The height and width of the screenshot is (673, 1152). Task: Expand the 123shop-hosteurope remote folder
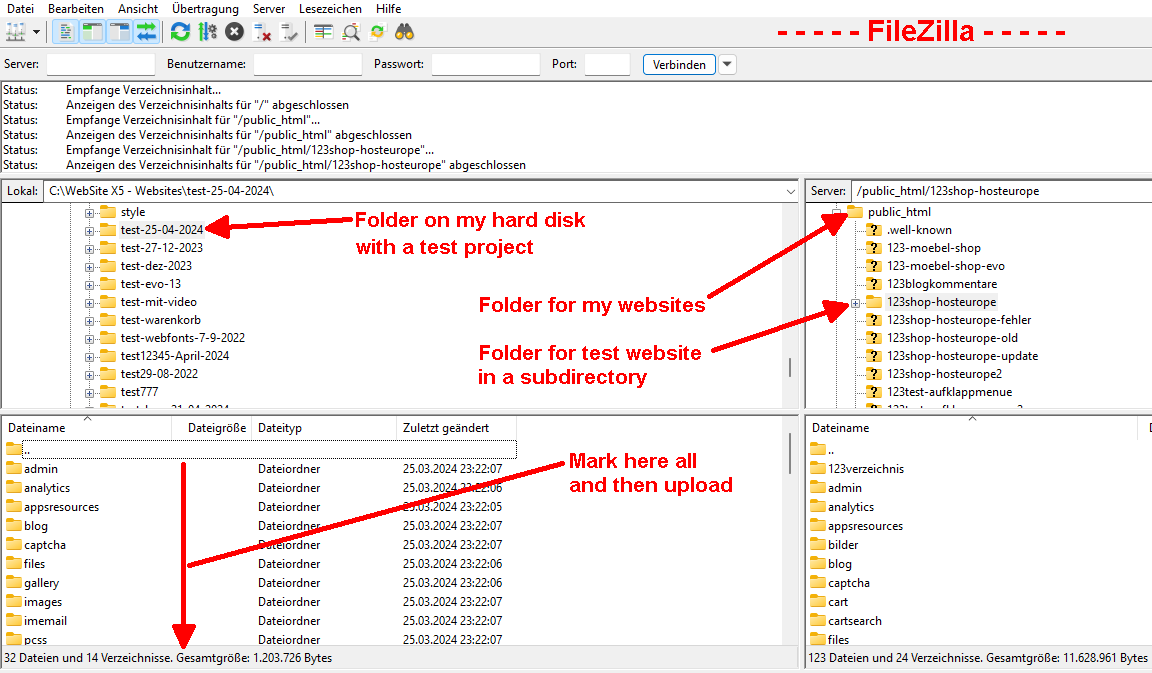click(855, 302)
